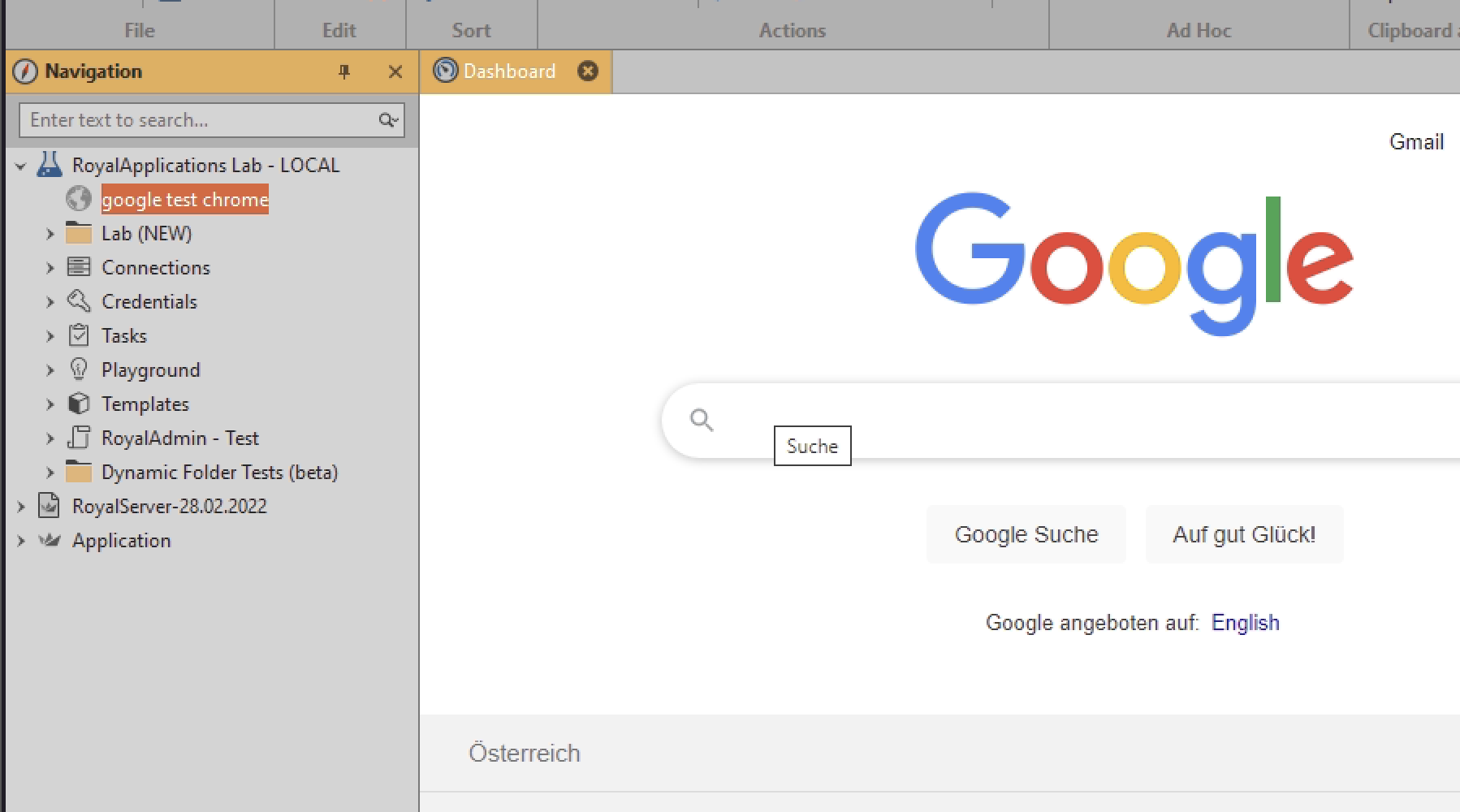The width and height of the screenshot is (1460, 812).
Task: Click the Google Suche button
Action: pos(1026,534)
